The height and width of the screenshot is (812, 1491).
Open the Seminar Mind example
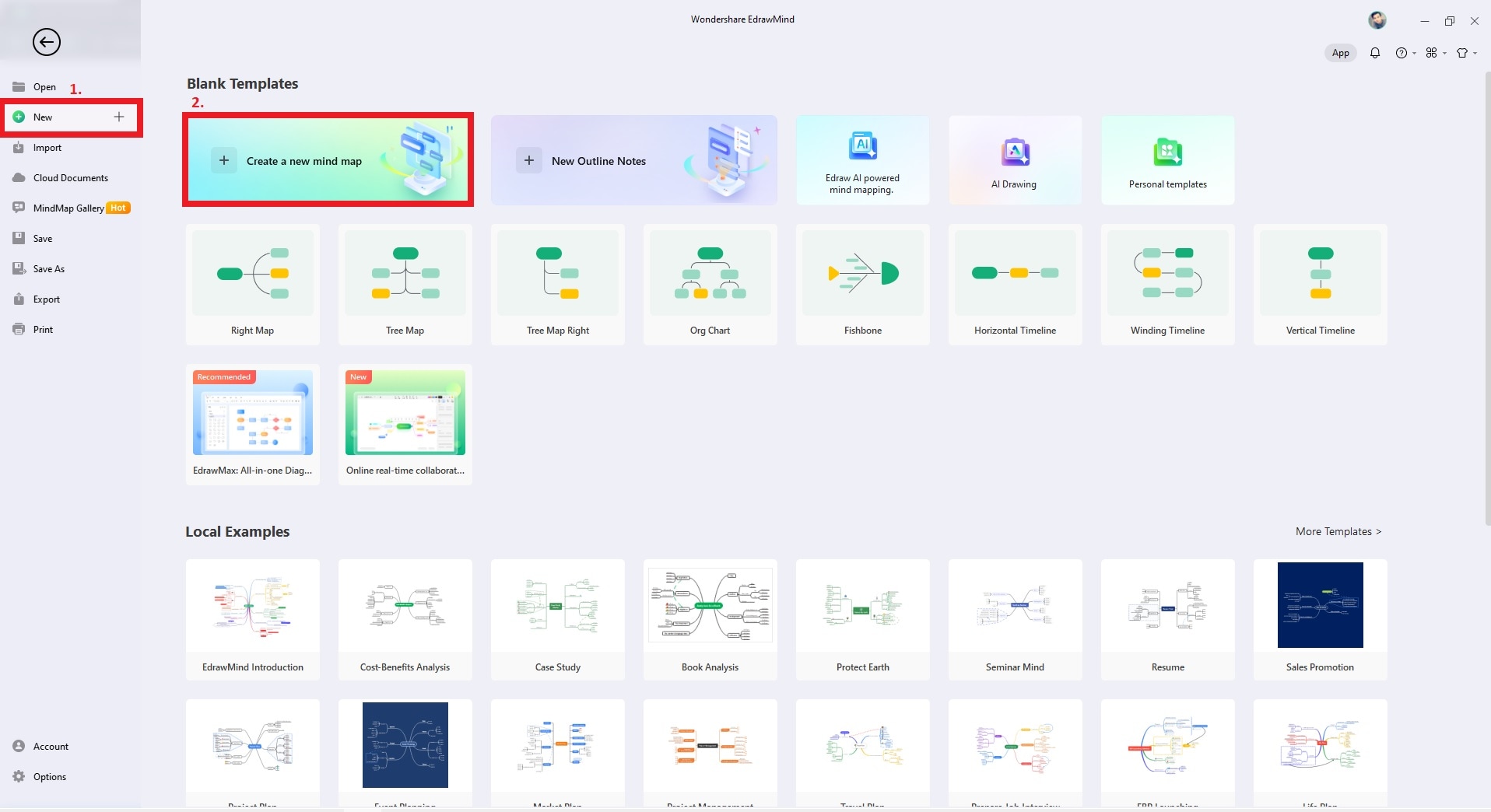click(1015, 620)
